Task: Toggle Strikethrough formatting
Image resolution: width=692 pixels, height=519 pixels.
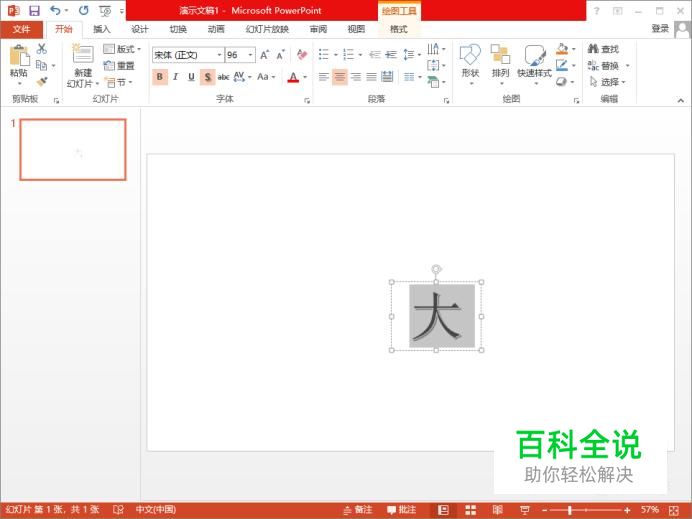Action: pyautogui.click(x=223, y=77)
